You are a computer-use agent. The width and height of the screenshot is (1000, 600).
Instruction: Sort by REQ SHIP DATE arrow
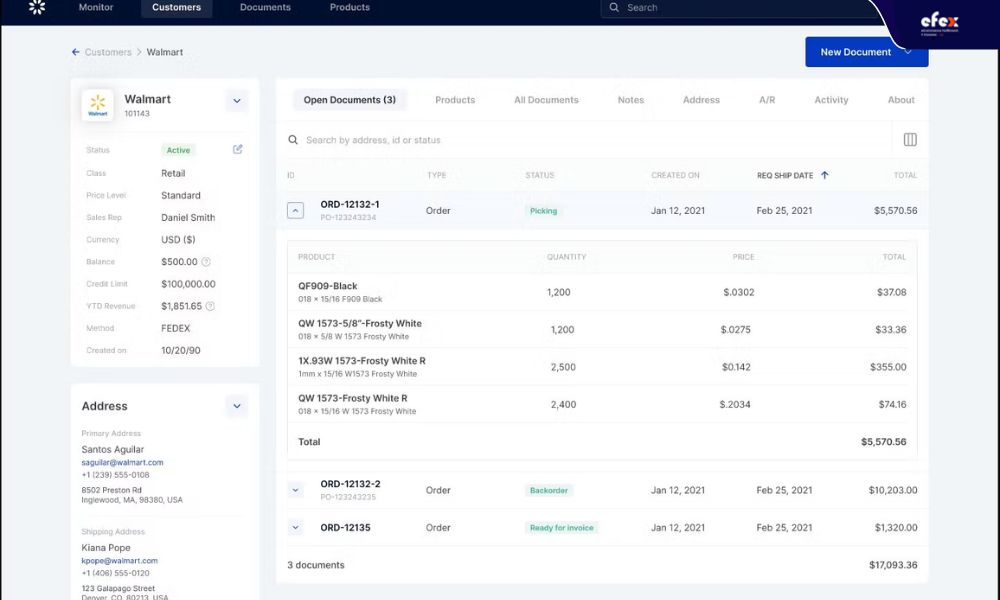point(825,175)
